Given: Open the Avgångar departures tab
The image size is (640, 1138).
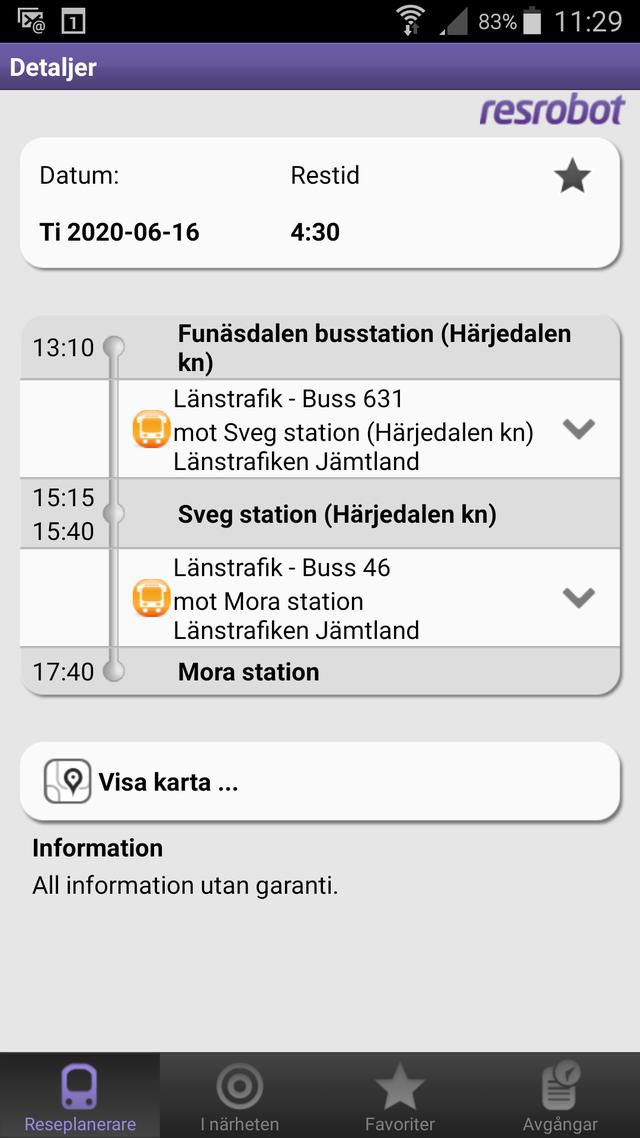Looking at the screenshot, I should tap(560, 1096).
